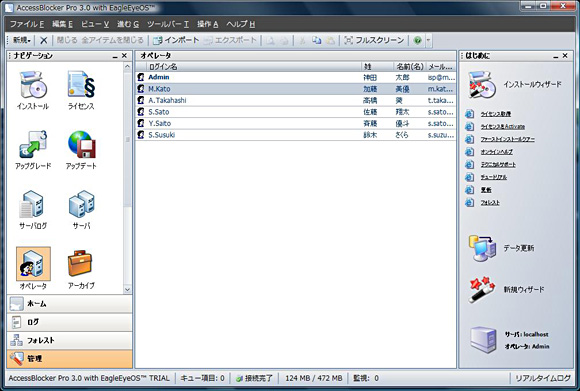
Task: Launch the インストールウィザード icon
Action: (482, 84)
